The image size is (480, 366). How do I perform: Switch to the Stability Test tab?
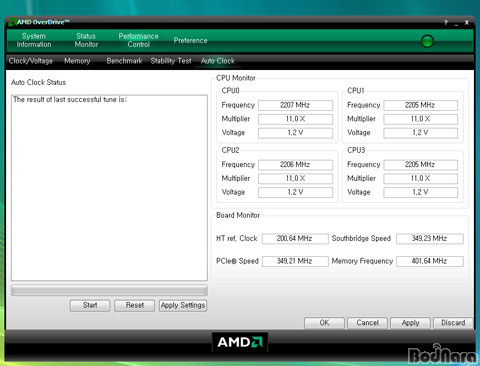tap(171, 61)
